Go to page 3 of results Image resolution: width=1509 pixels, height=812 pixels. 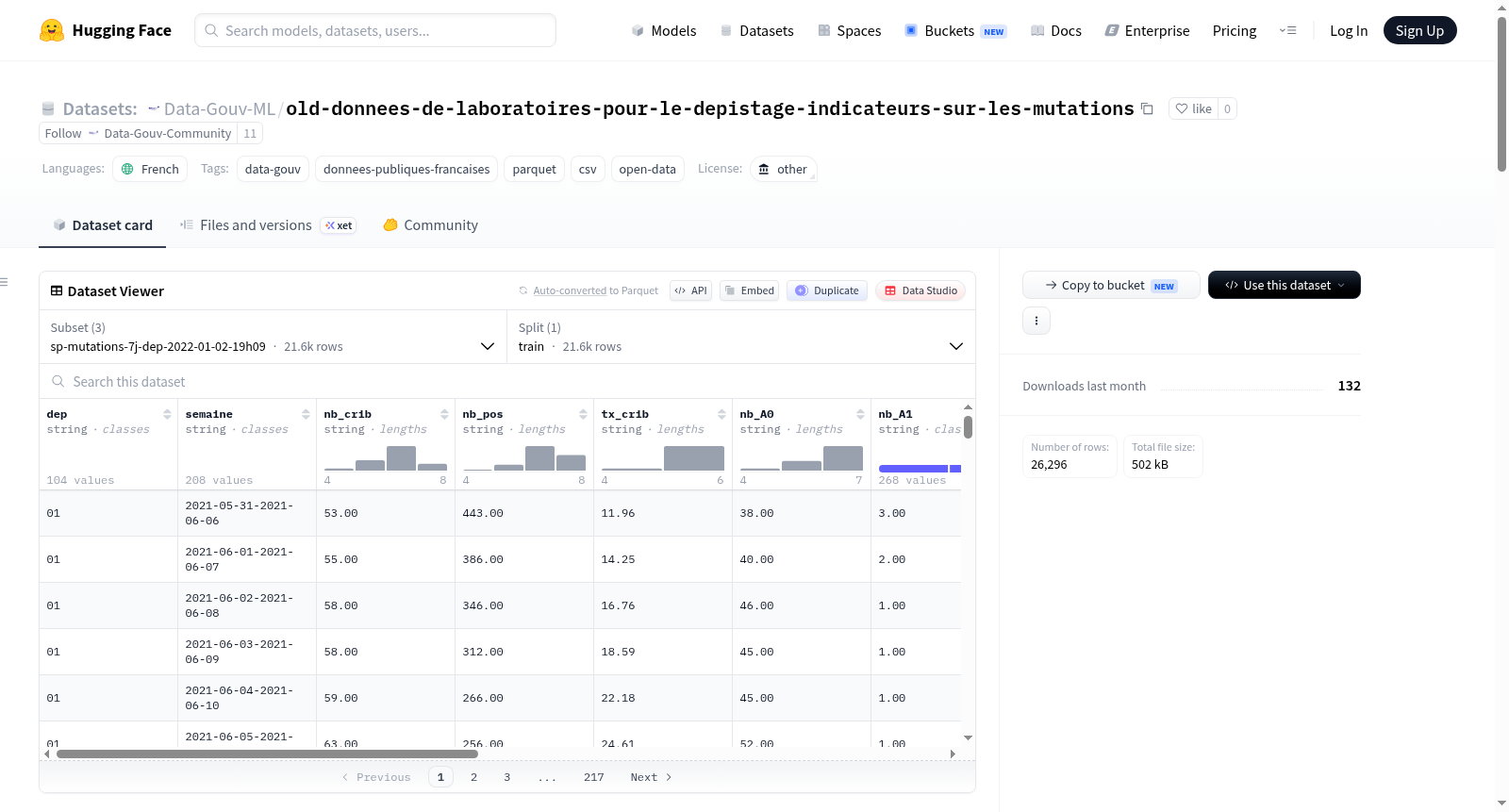coord(506,777)
